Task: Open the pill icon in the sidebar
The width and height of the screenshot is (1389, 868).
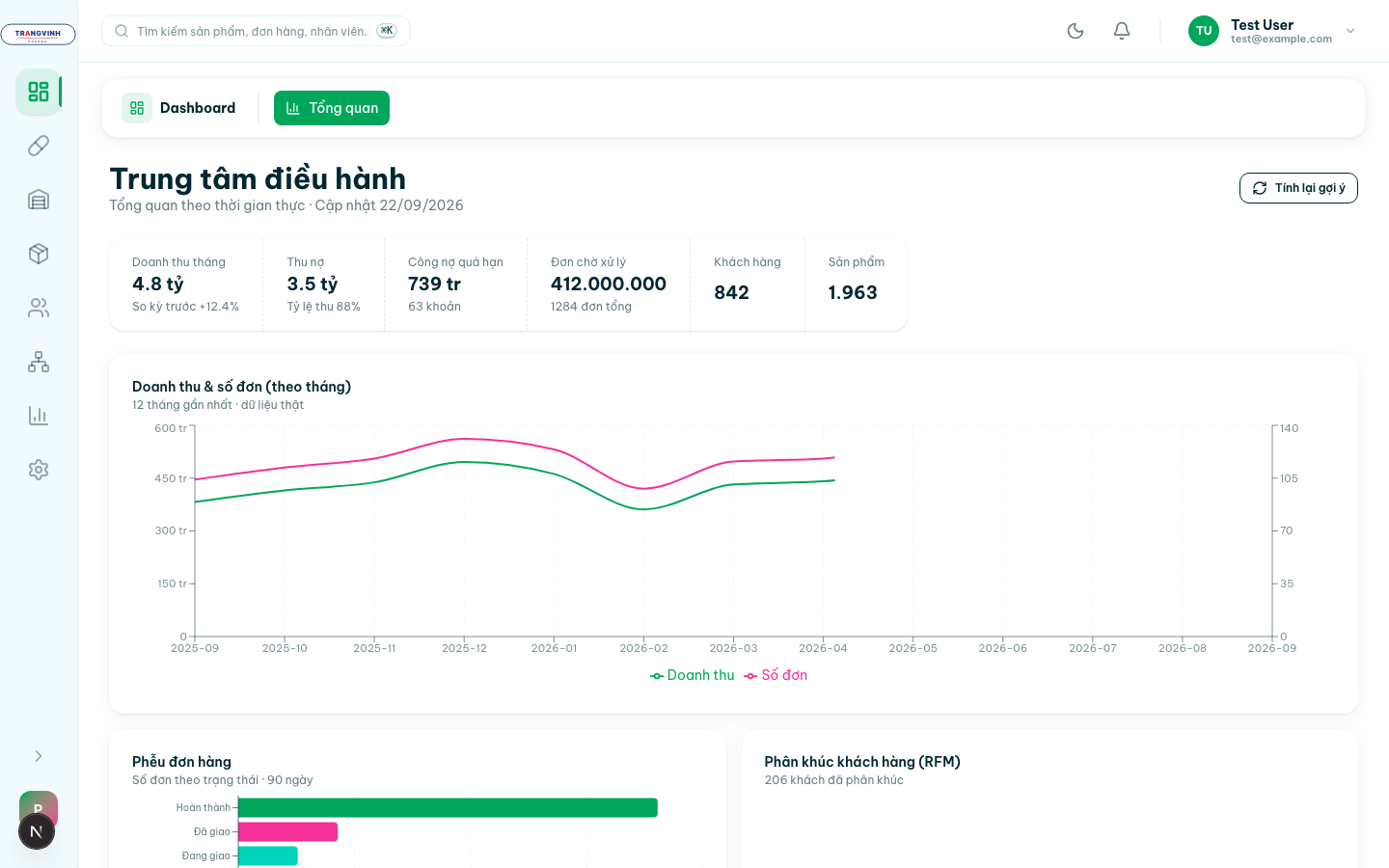Action: pyautogui.click(x=39, y=146)
